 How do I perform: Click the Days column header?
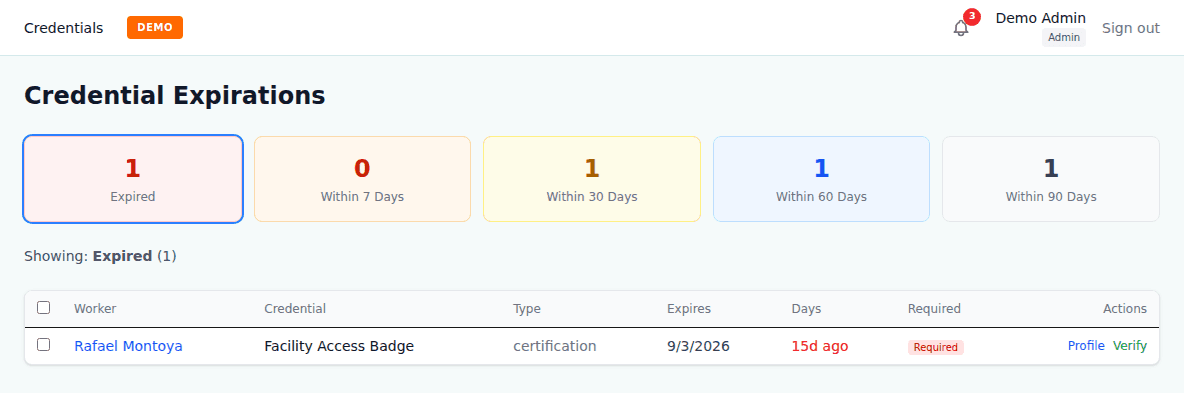pos(806,308)
